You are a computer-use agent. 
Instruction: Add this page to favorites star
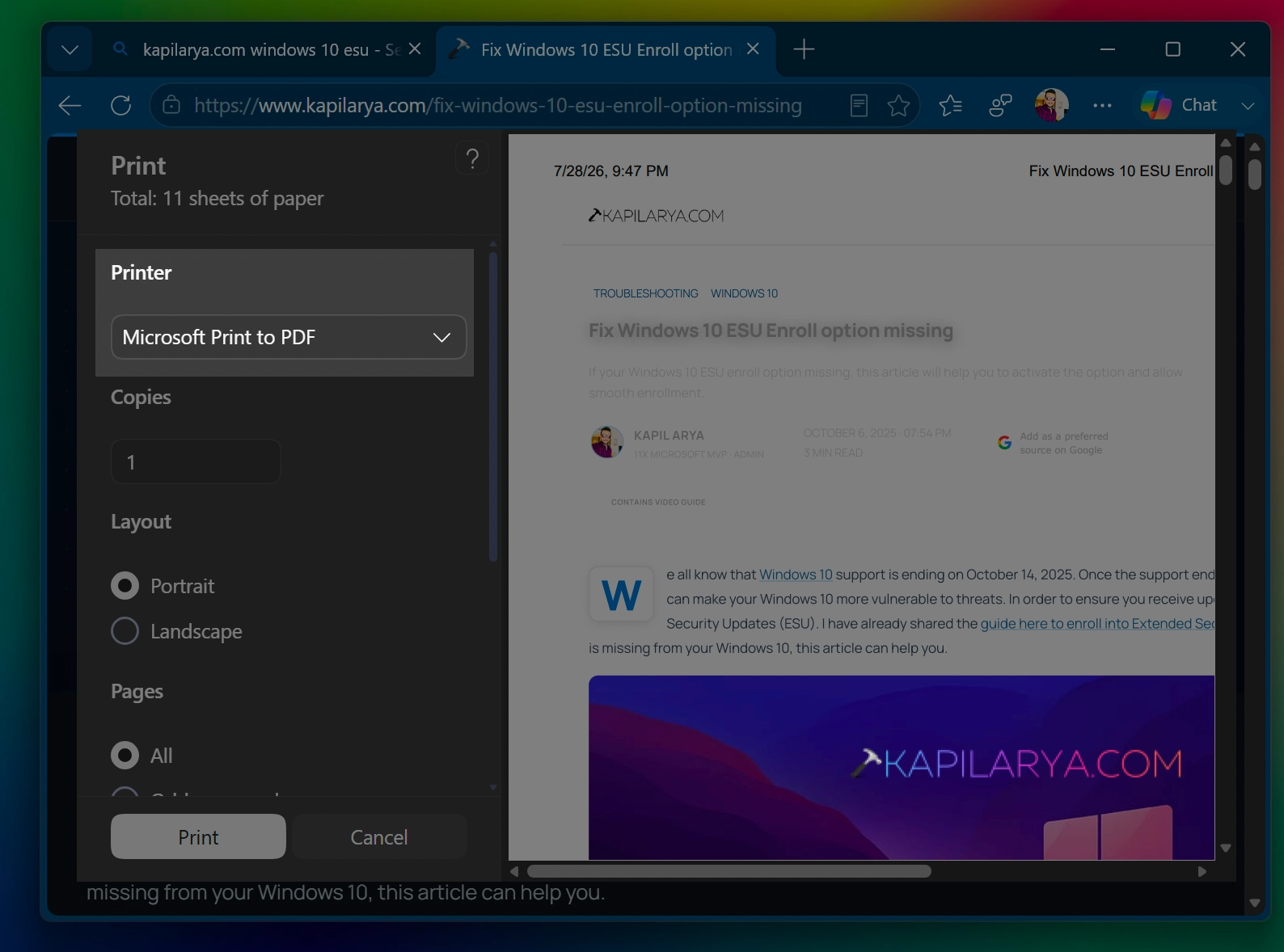[898, 105]
